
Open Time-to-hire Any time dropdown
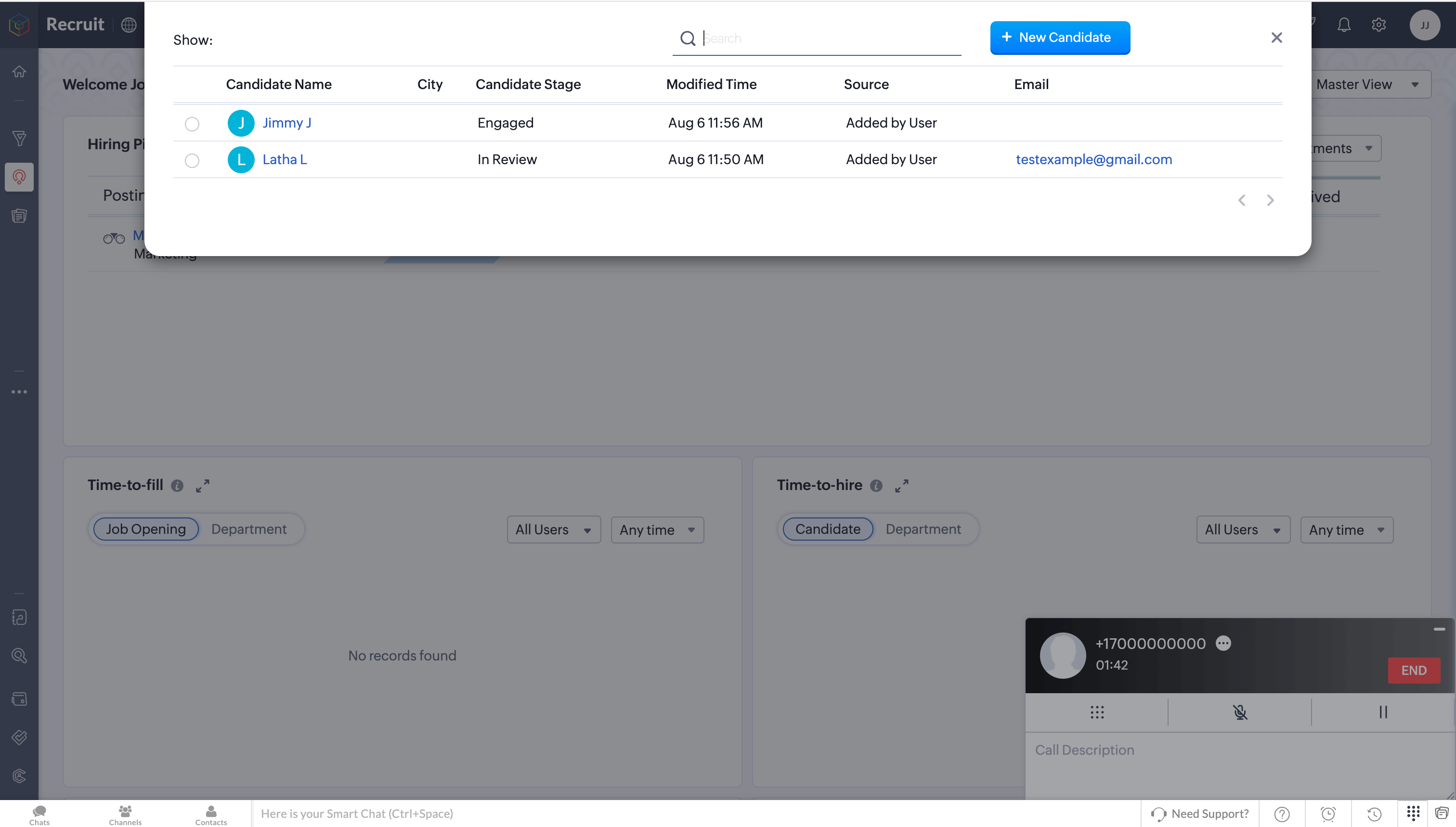tap(1346, 530)
